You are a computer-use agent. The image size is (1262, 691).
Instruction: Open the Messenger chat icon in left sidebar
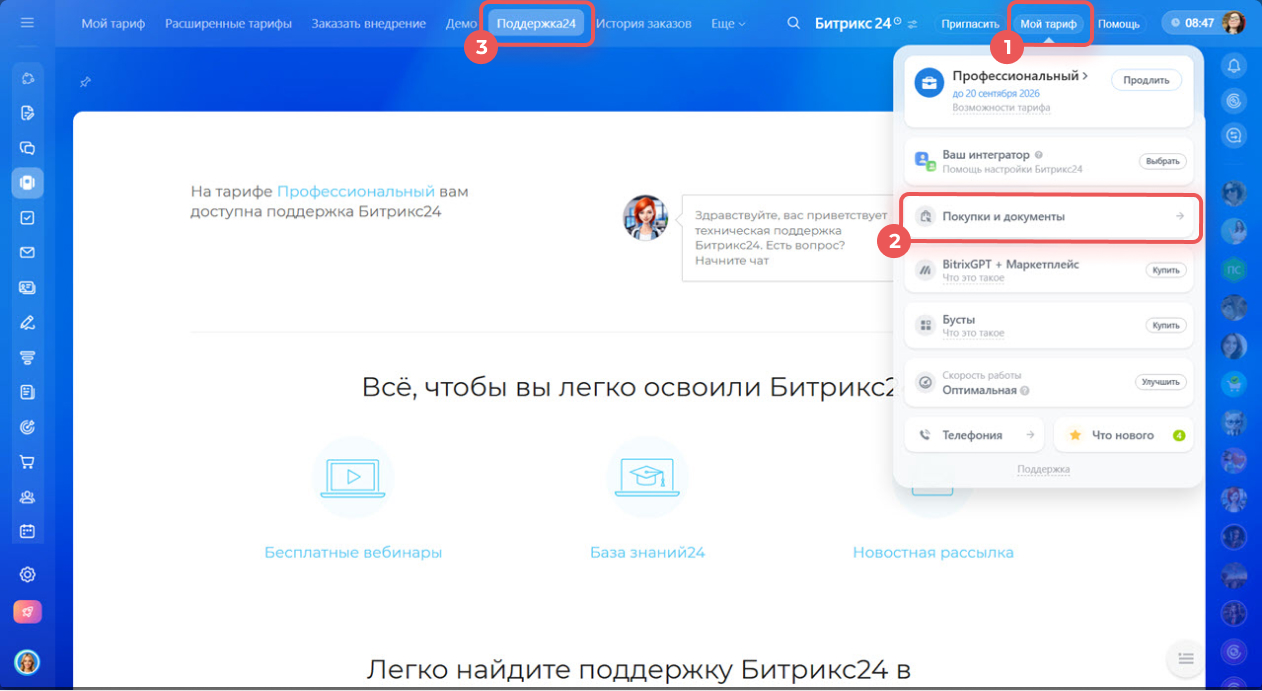tap(28, 148)
